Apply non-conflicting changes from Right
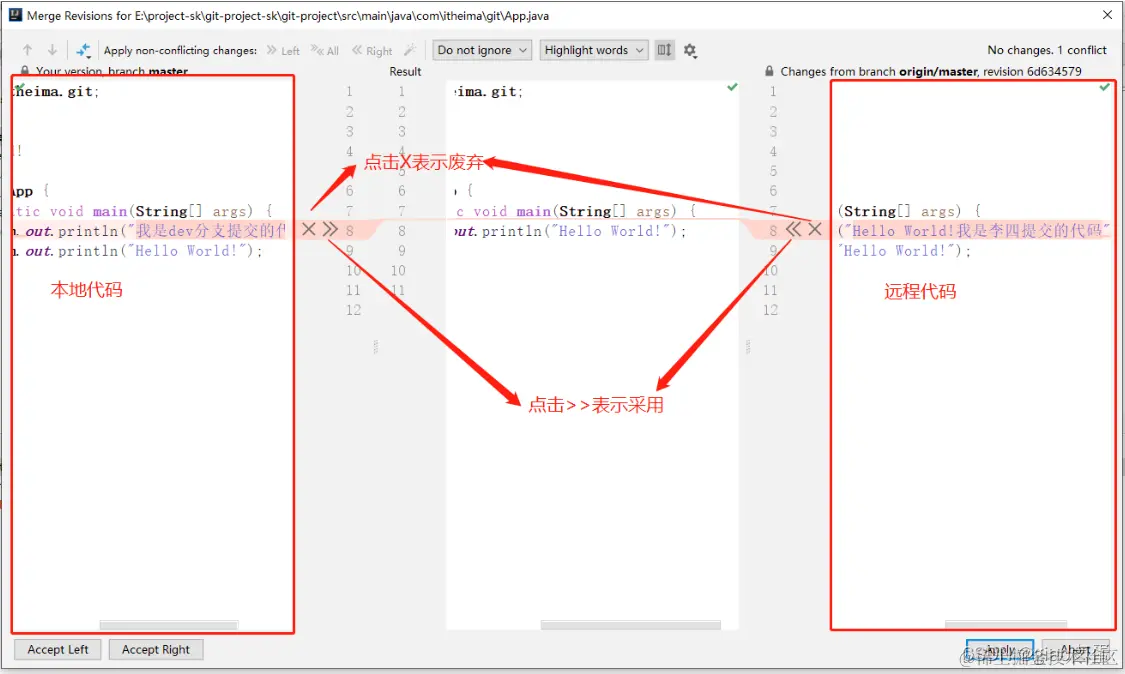This screenshot has height=674, width=1125. pyautogui.click(x=372, y=50)
